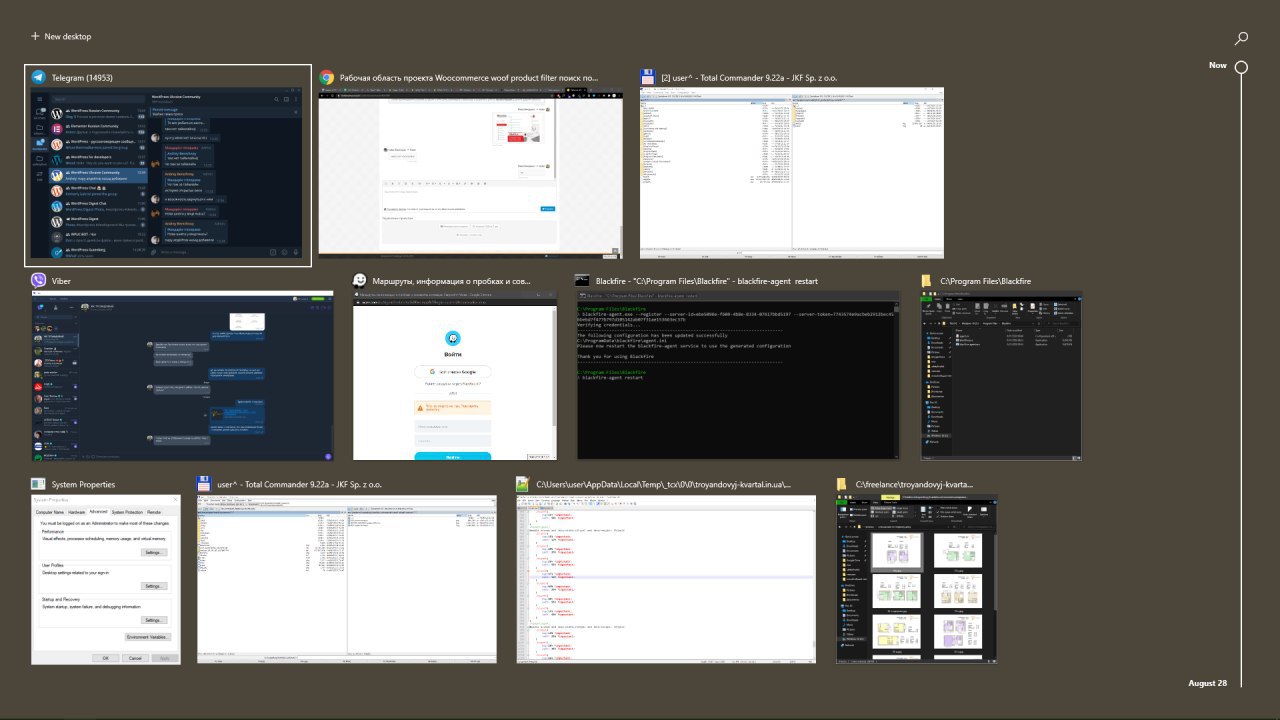Click title "Маршруты, информация о пробках"
This screenshot has width=1280, height=720.
pyautogui.click(x=452, y=282)
